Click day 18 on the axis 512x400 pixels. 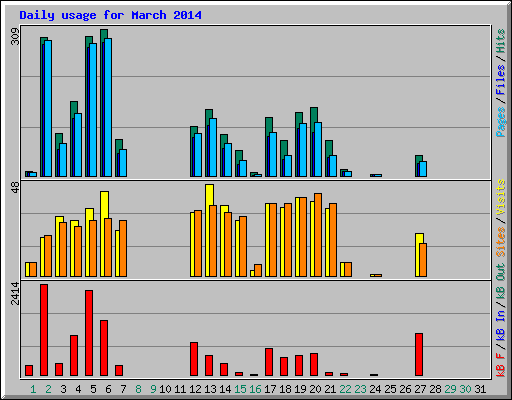click(285, 389)
